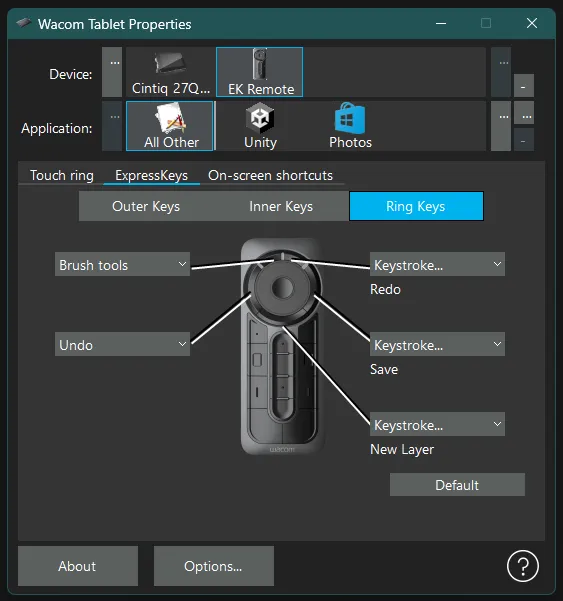Minimize the Wacom Tablet Properties window
This screenshot has width=563, height=601.
click(x=441, y=23)
